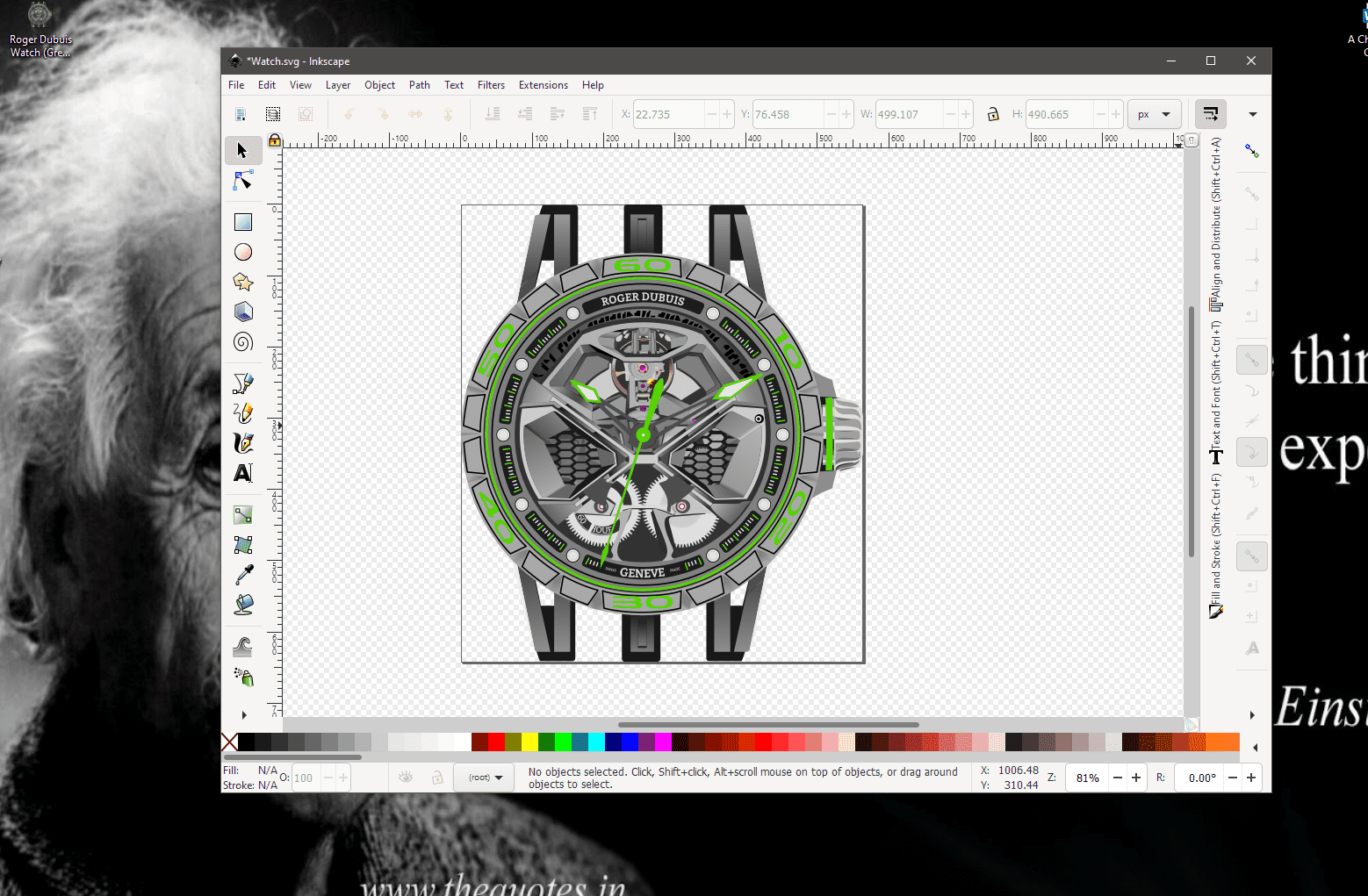The width and height of the screenshot is (1368, 896).
Task: Open the Filters menu
Action: point(491,85)
